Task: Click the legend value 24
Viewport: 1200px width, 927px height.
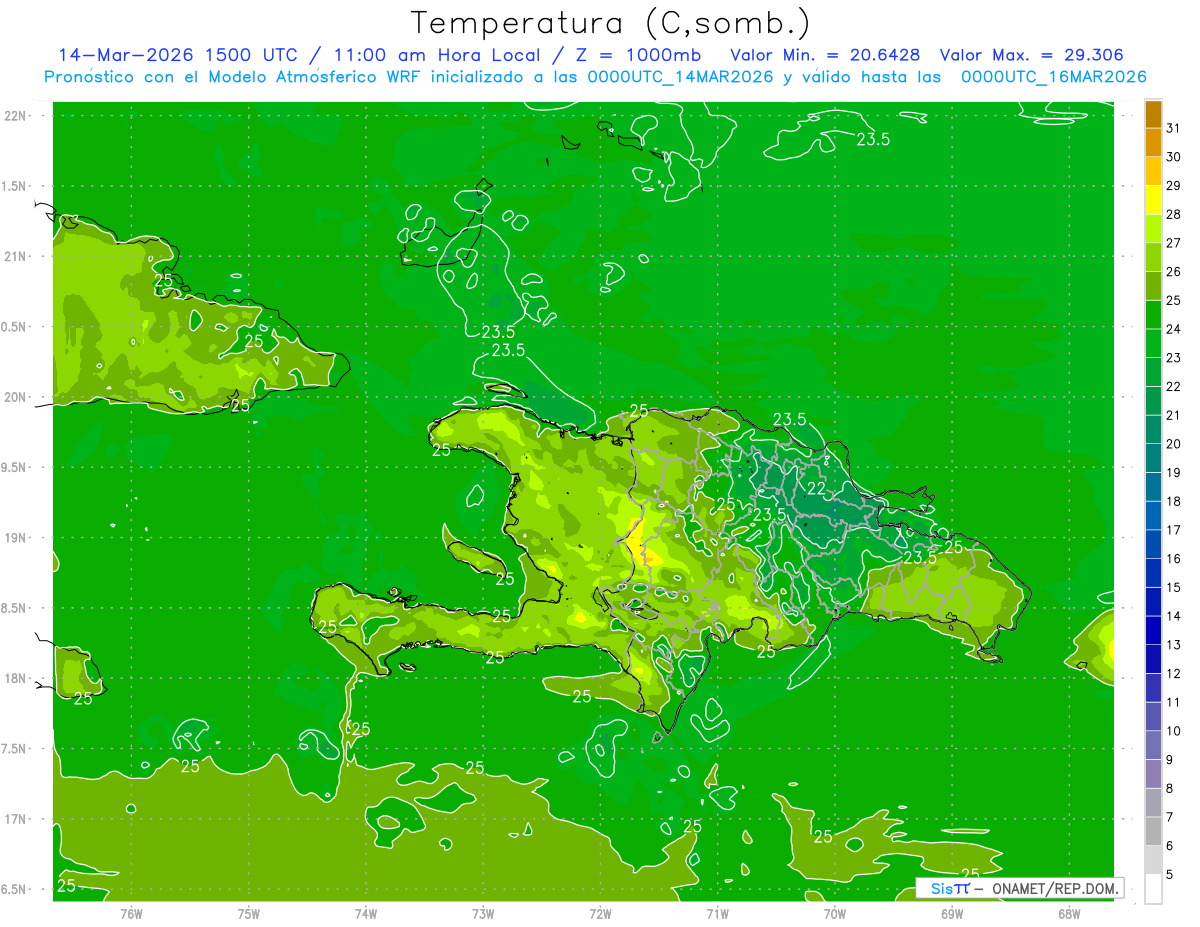Action: (1174, 329)
